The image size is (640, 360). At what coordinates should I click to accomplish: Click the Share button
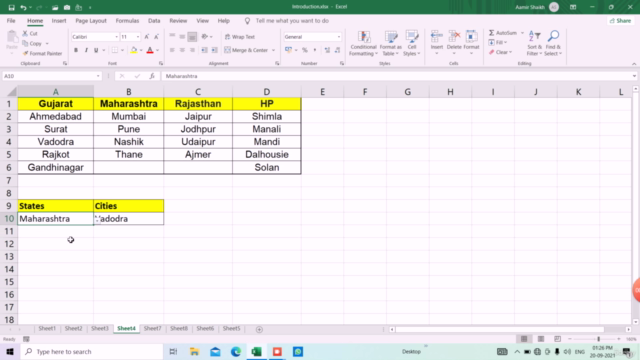point(620,21)
